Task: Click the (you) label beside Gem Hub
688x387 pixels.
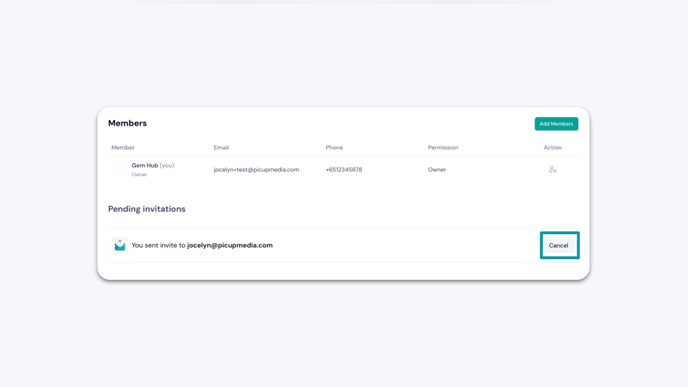Action: coord(167,165)
